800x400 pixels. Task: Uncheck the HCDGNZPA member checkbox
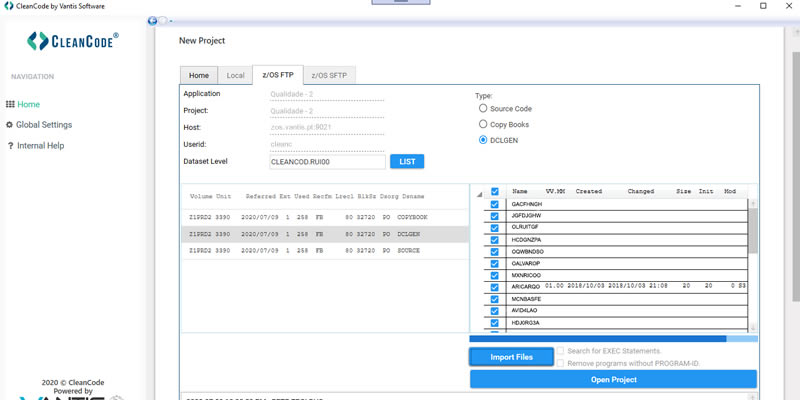point(494,240)
